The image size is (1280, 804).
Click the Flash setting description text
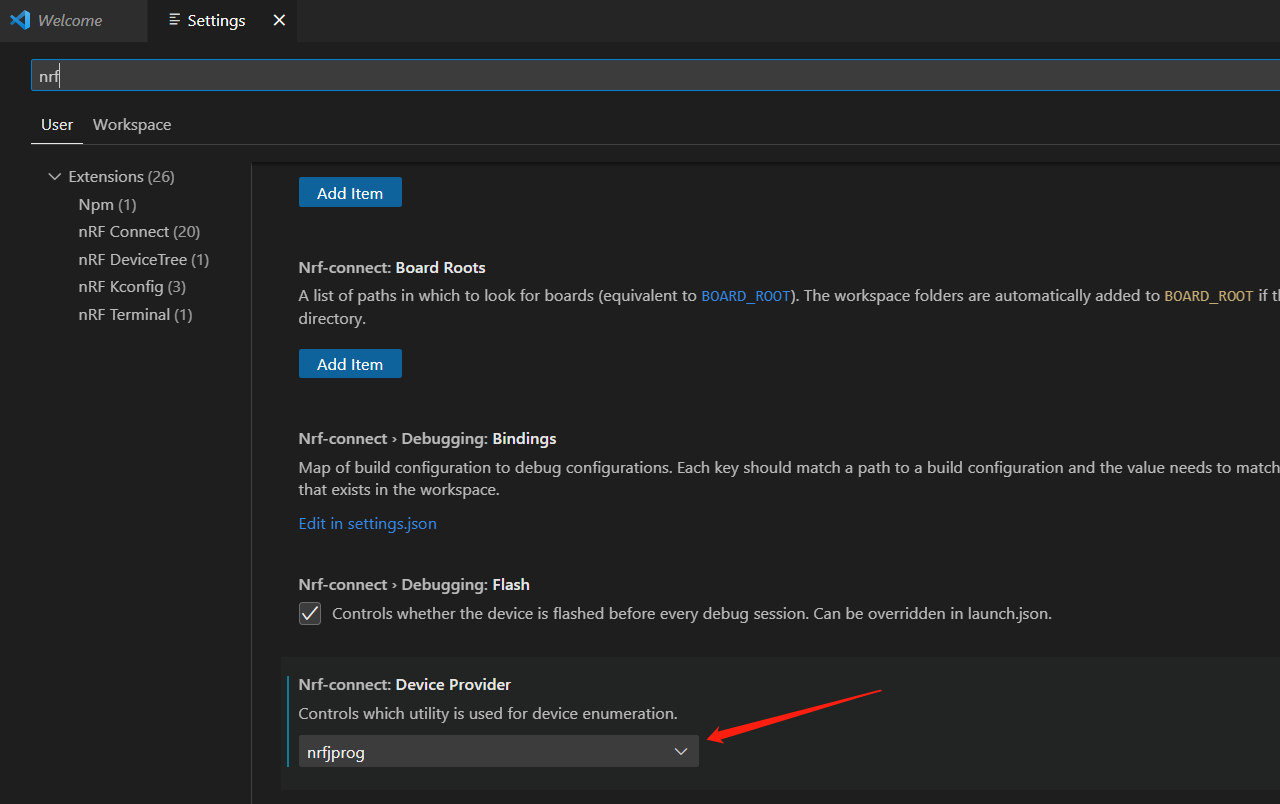(692, 614)
